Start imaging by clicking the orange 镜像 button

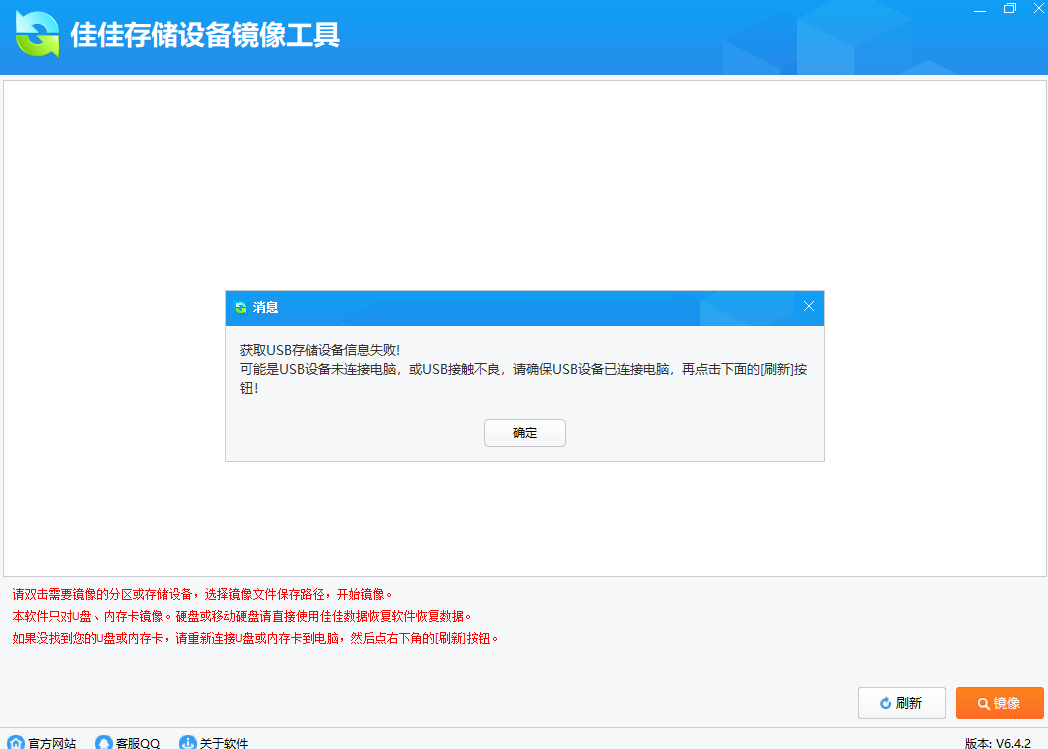(999, 703)
